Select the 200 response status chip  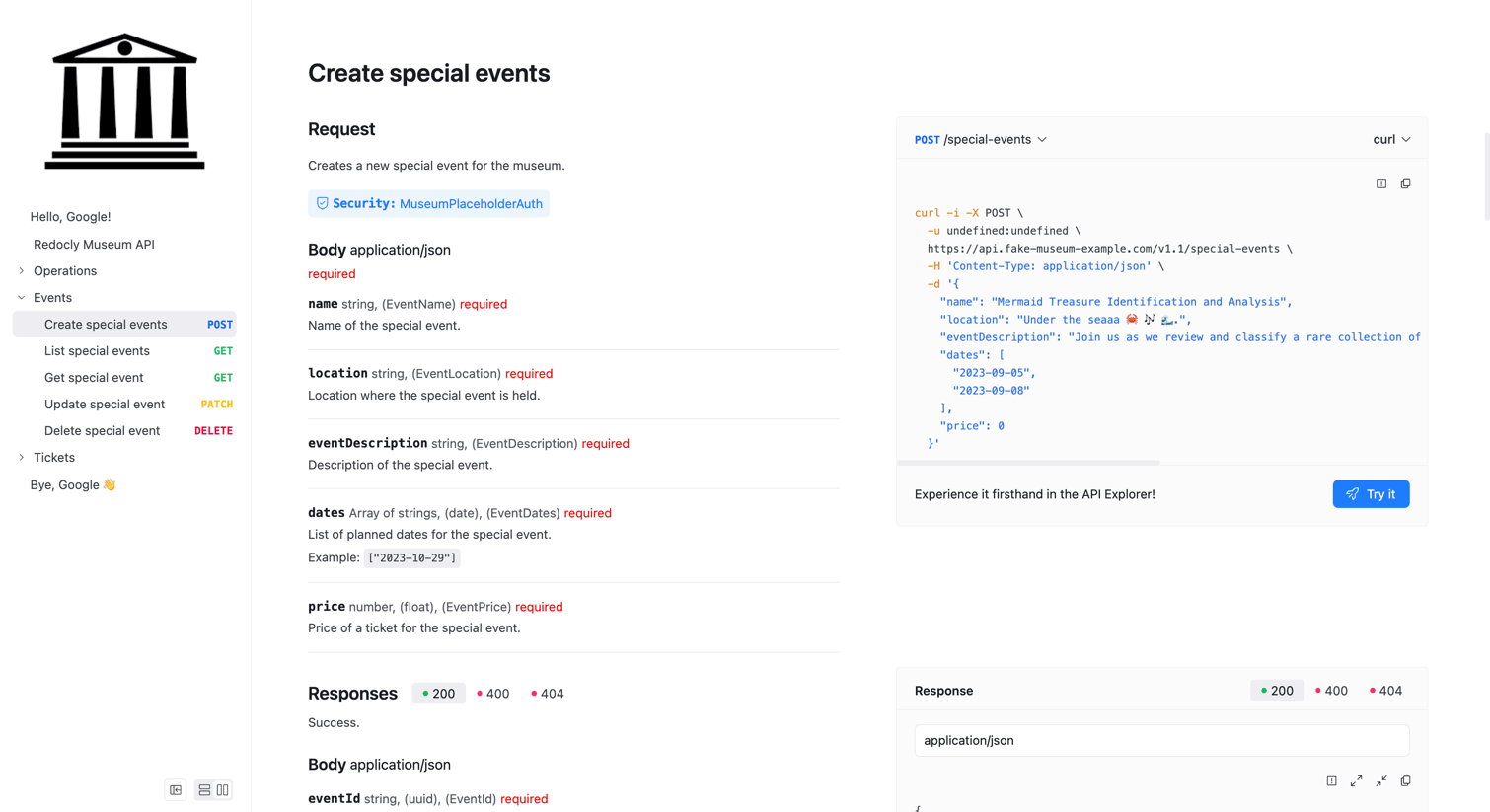(x=438, y=693)
